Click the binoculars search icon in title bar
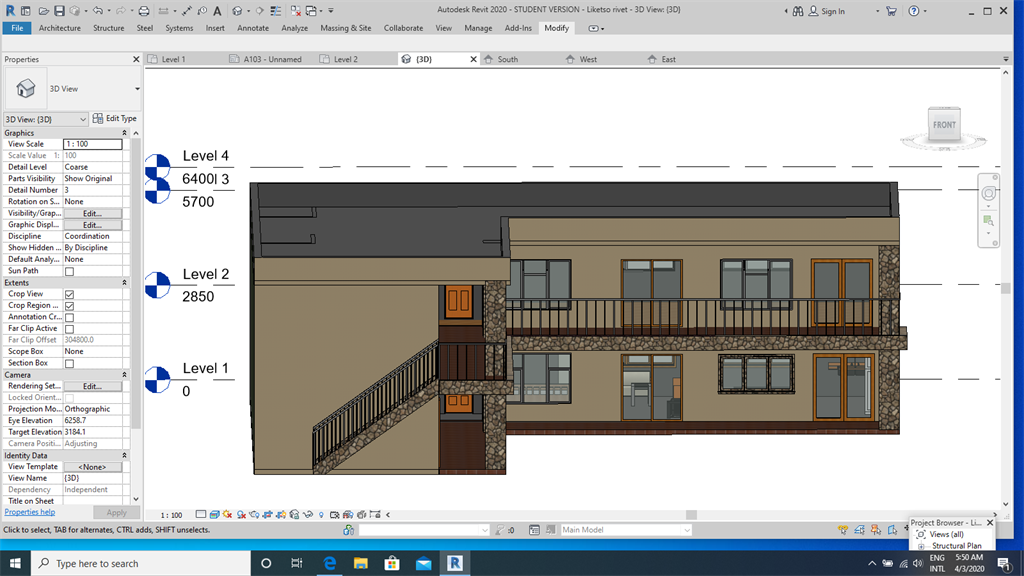Screen dimensions: 1024x576 click(x=796, y=11)
